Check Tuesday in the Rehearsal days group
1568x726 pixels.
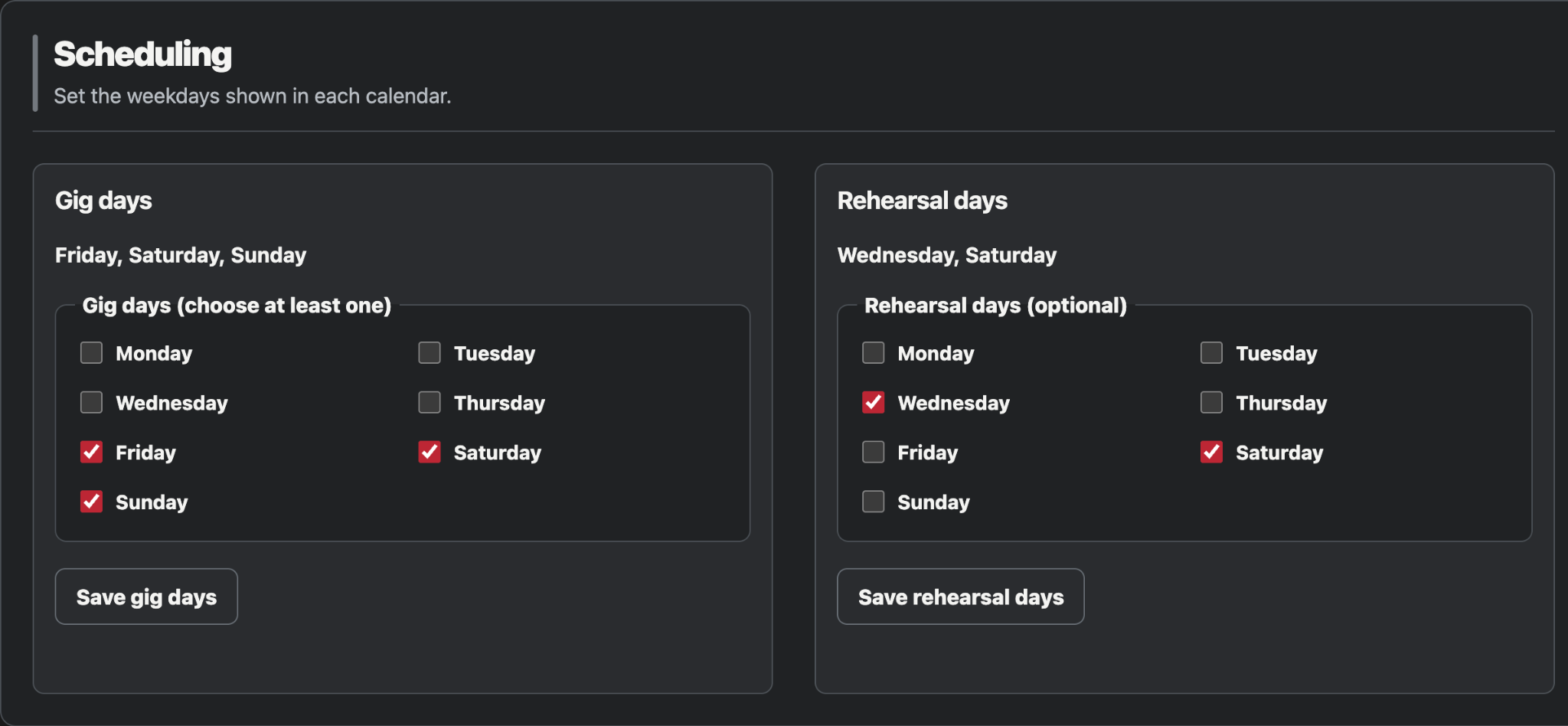coord(1212,353)
